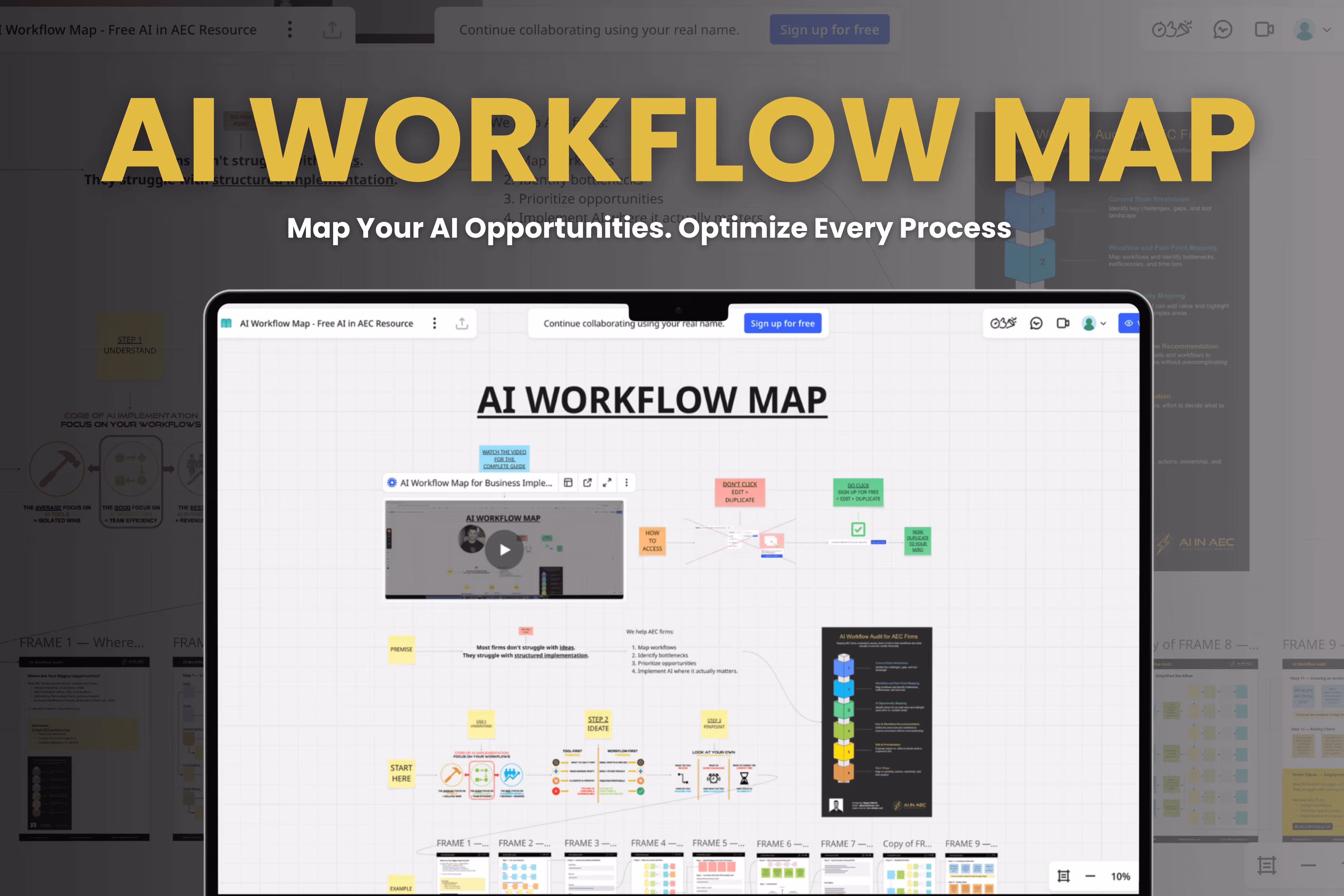Image resolution: width=1344 pixels, height=896 pixels.
Task: Select FRAME 9 label in tablet board
Action: [x=971, y=844]
